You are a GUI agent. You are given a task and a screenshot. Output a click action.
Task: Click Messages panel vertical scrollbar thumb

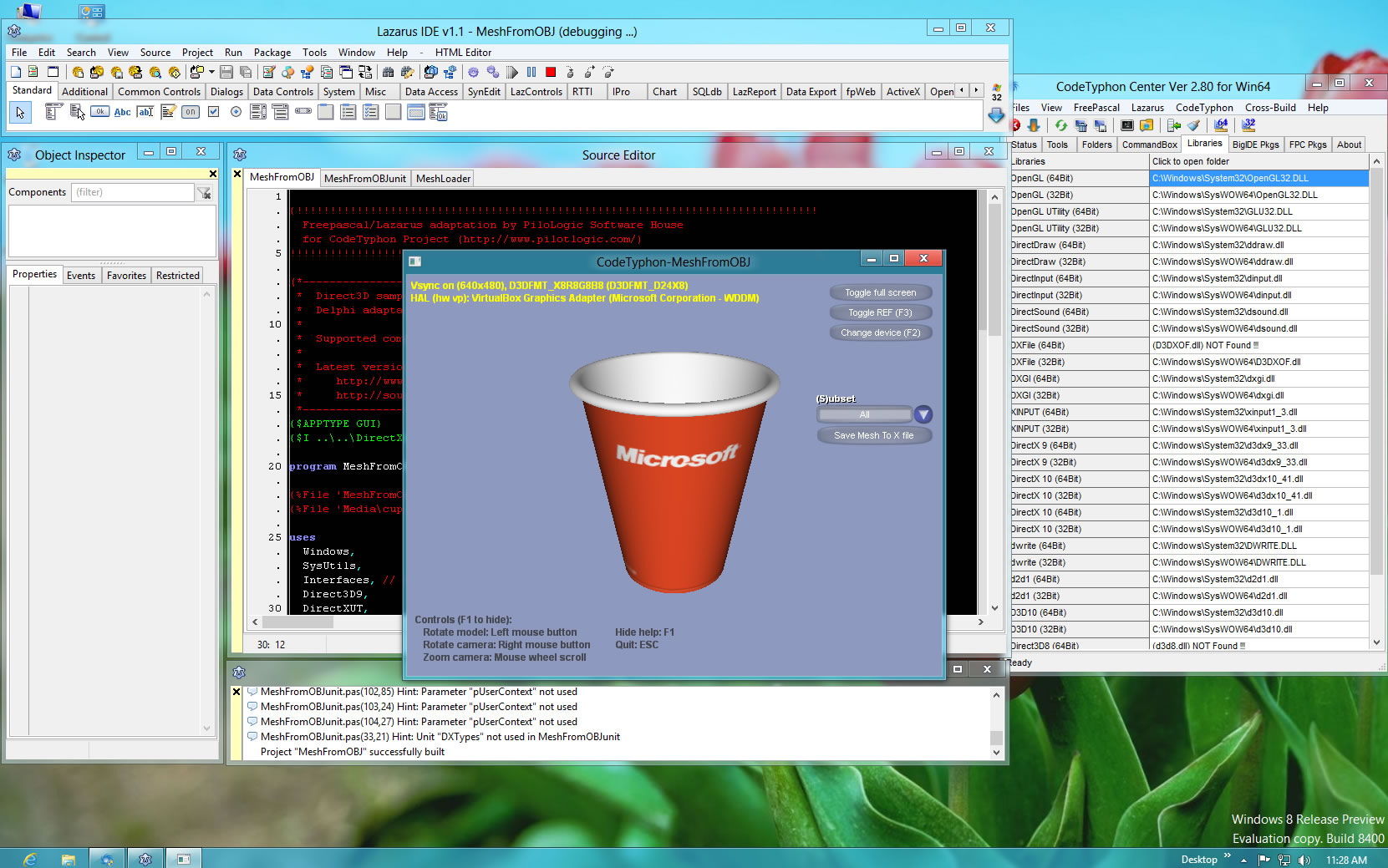pyautogui.click(x=996, y=738)
